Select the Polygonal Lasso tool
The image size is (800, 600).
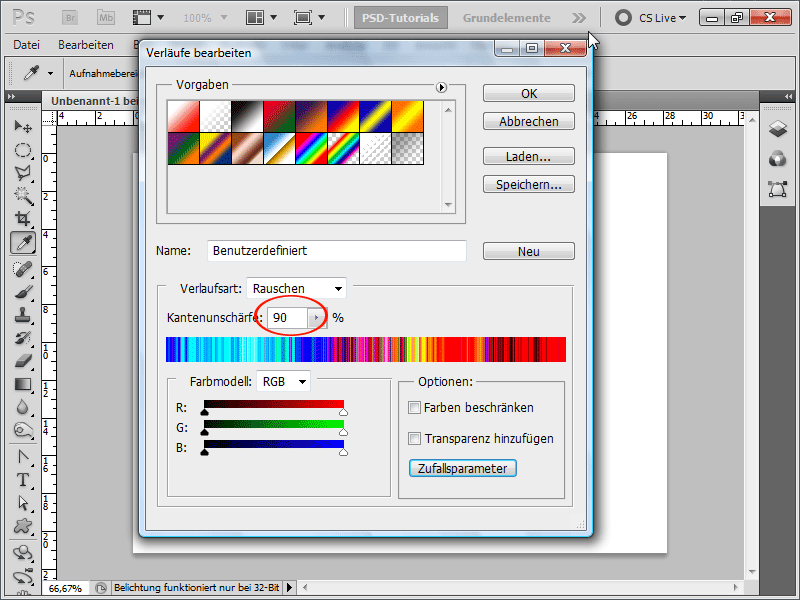pyautogui.click(x=23, y=173)
